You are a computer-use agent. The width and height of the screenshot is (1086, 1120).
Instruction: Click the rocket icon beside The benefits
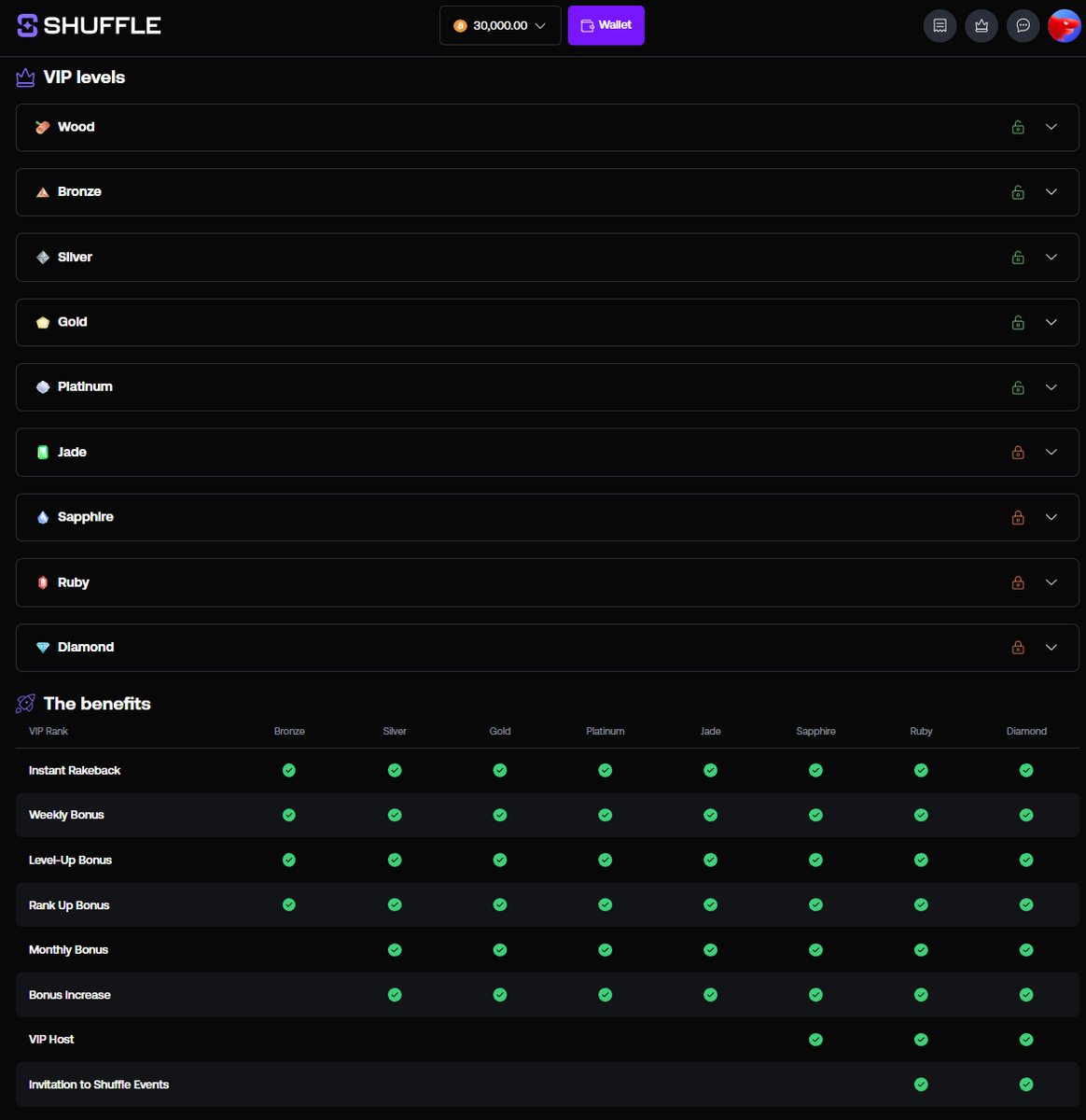point(25,704)
